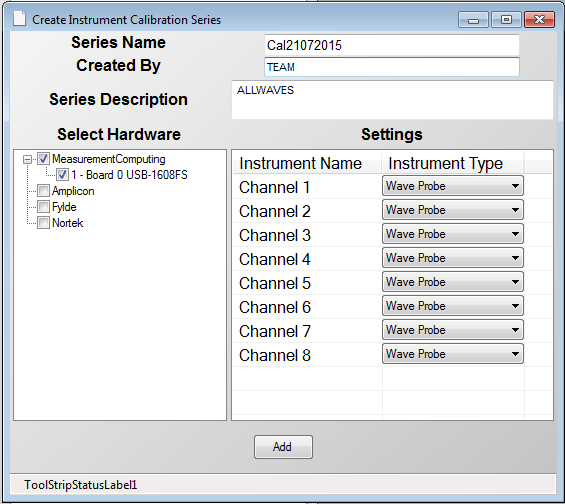Click the document icon in title bar
The width and height of the screenshot is (565, 504).
coord(19,19)
